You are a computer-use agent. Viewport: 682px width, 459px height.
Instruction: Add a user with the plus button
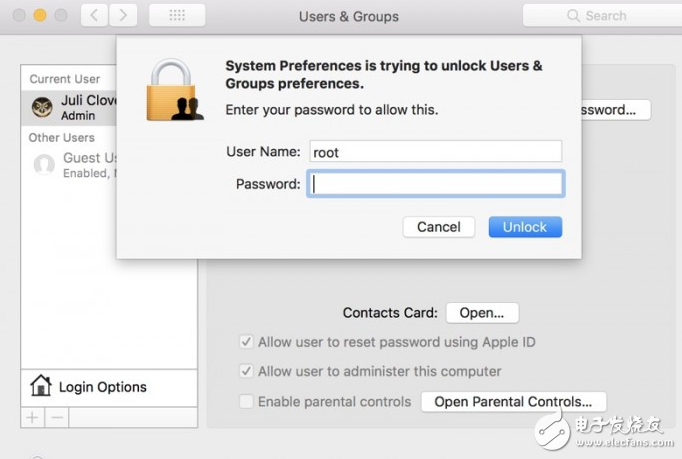(33, 416)
